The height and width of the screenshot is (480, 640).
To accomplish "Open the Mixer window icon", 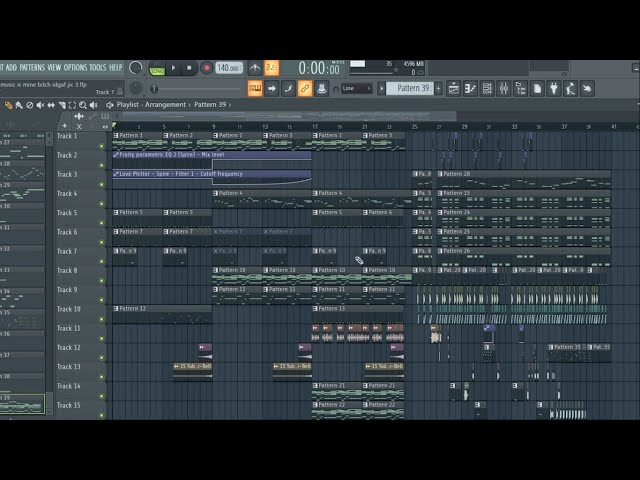I will pyautogui.click(x=504, y=89).
